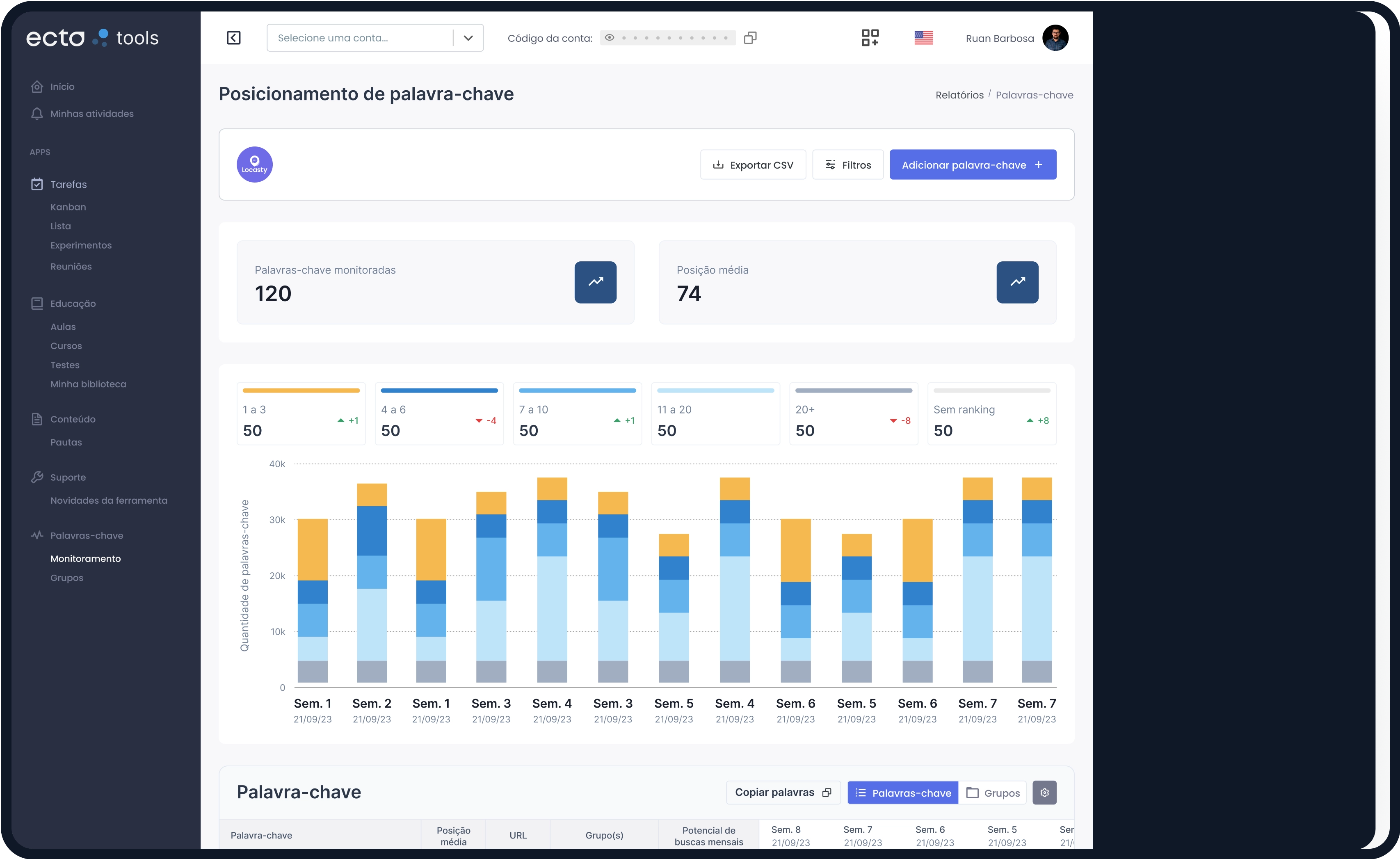Open the apps grid icon in header
1400x859 pixels.
click(870, 38)
